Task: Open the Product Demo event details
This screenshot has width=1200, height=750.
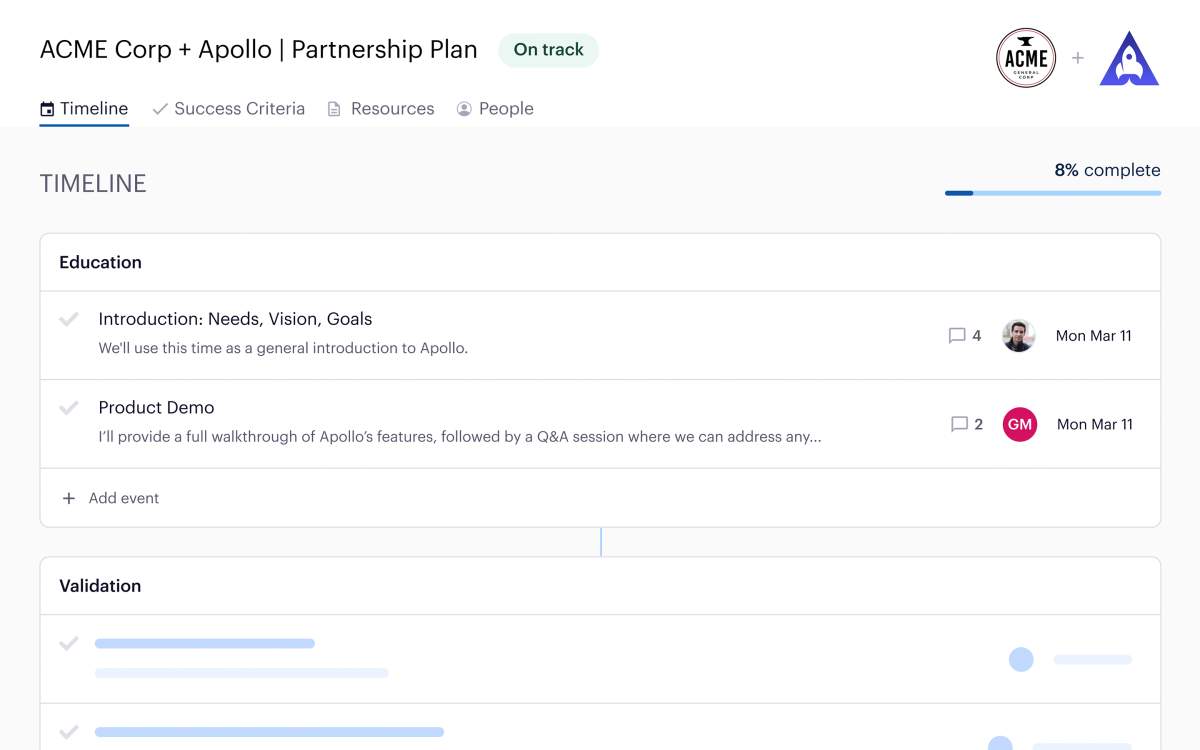Action: [156, 407]
